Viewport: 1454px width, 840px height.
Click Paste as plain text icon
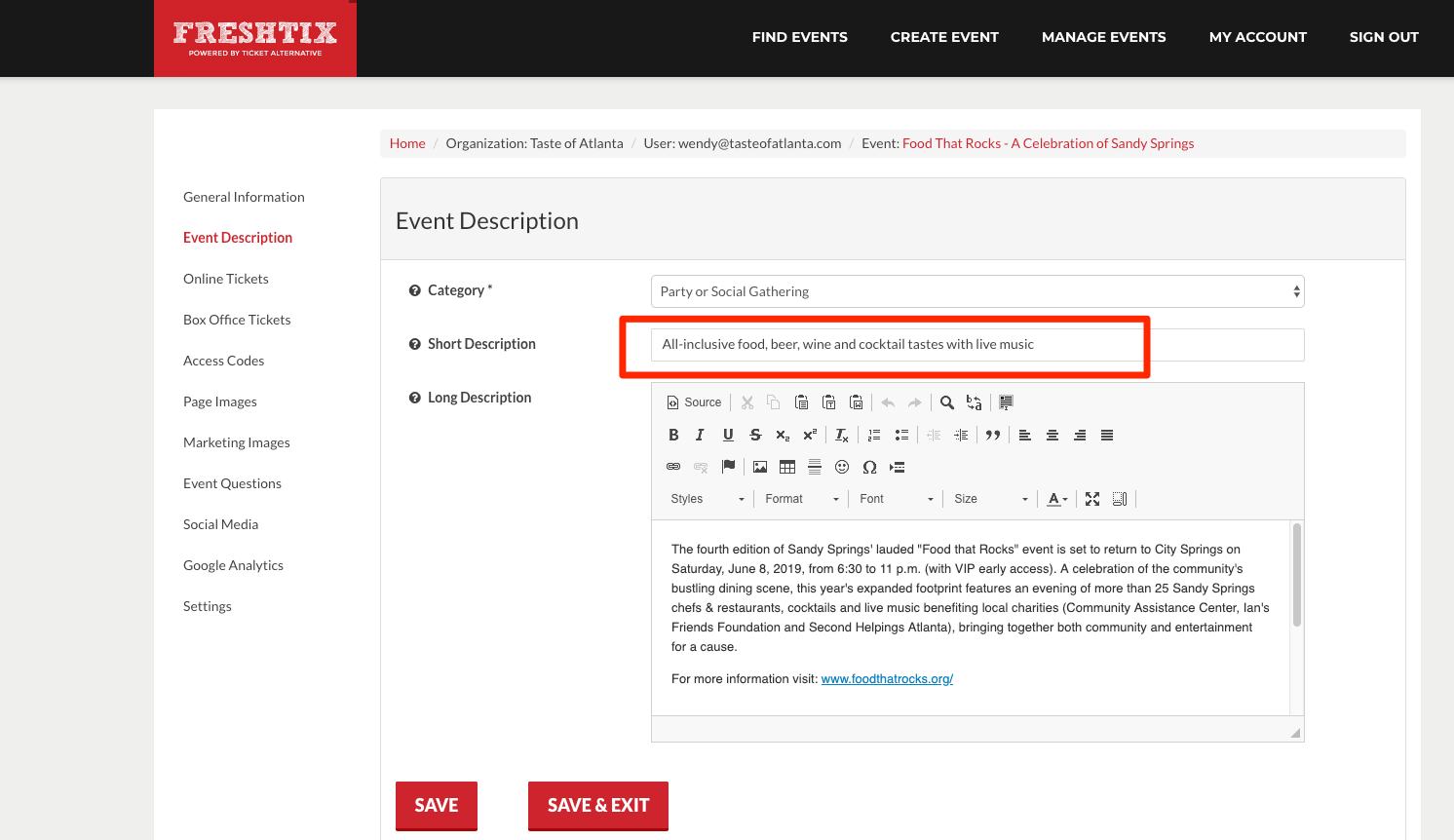(828, 402)
